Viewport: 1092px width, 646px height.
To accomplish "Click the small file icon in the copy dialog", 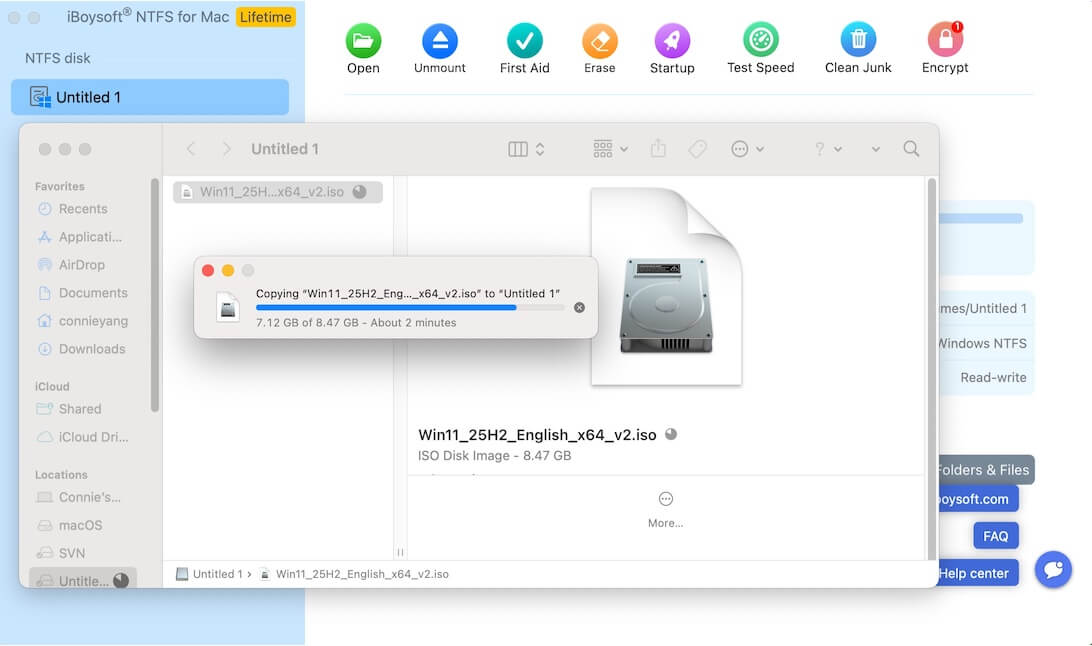I will [x=228, y=308].
